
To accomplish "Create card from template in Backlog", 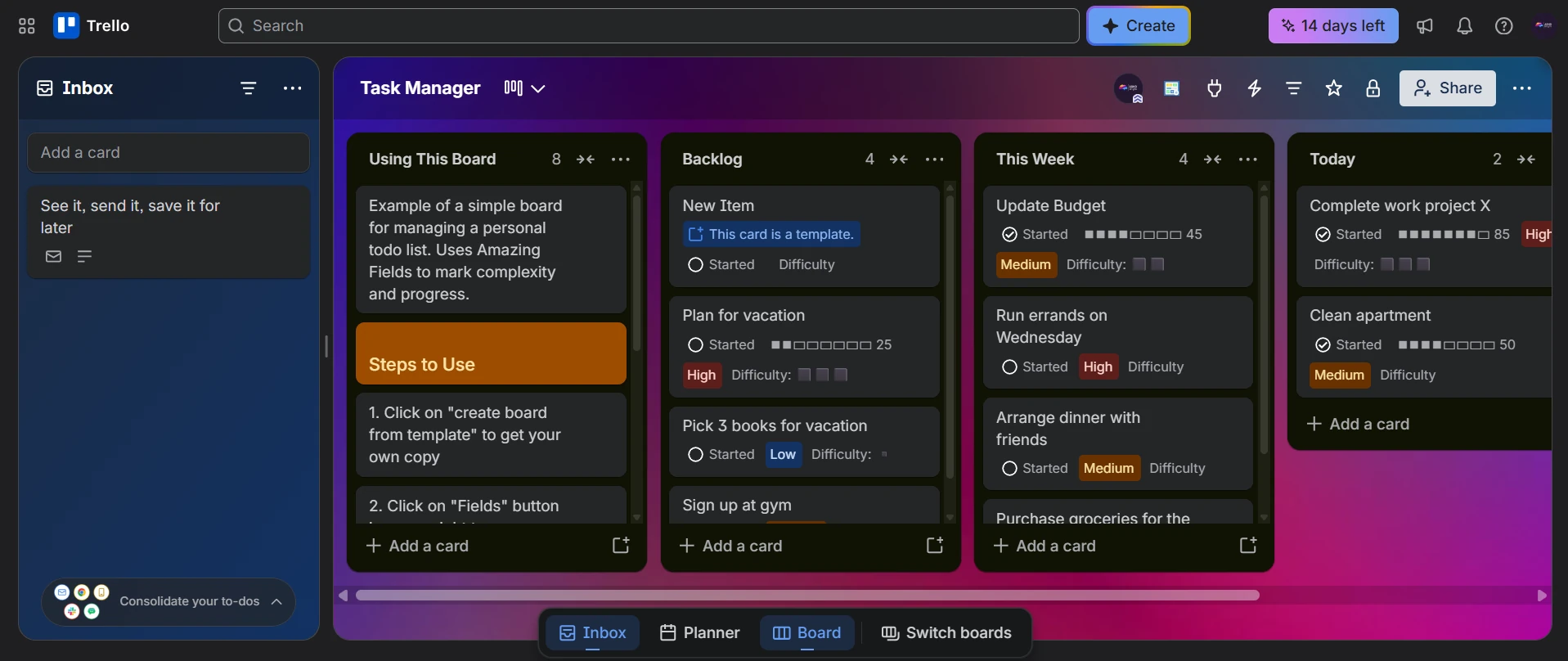I will (x=935, y=546).
